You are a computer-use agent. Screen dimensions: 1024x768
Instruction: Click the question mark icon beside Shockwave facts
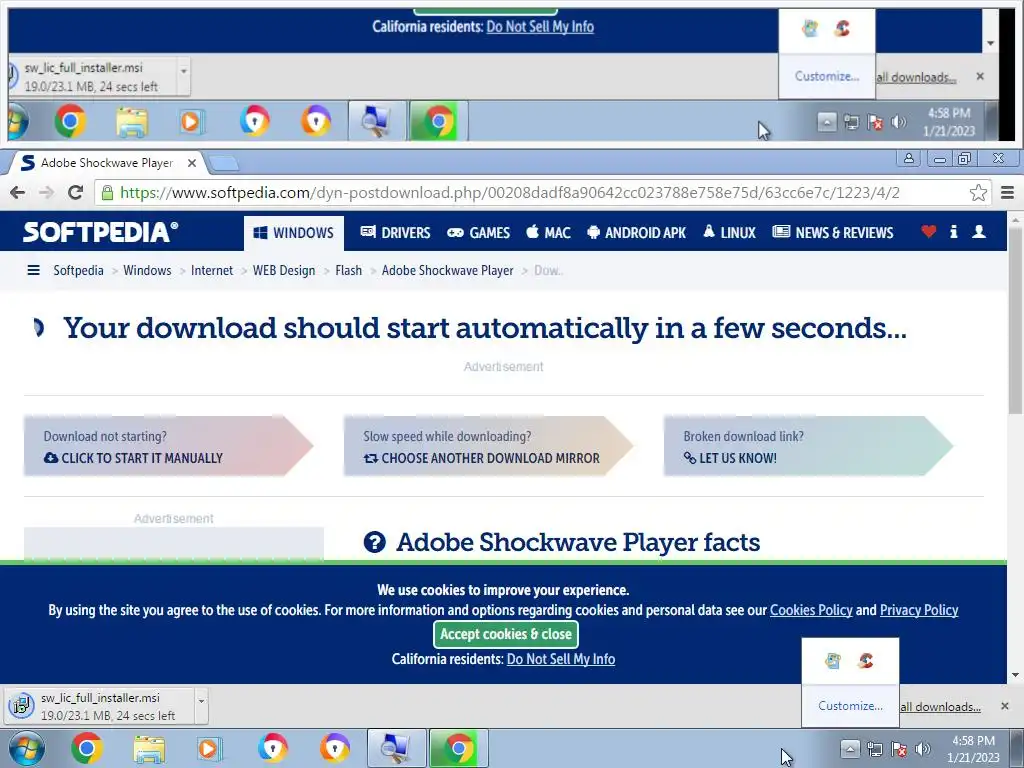[x=374, y=542]
